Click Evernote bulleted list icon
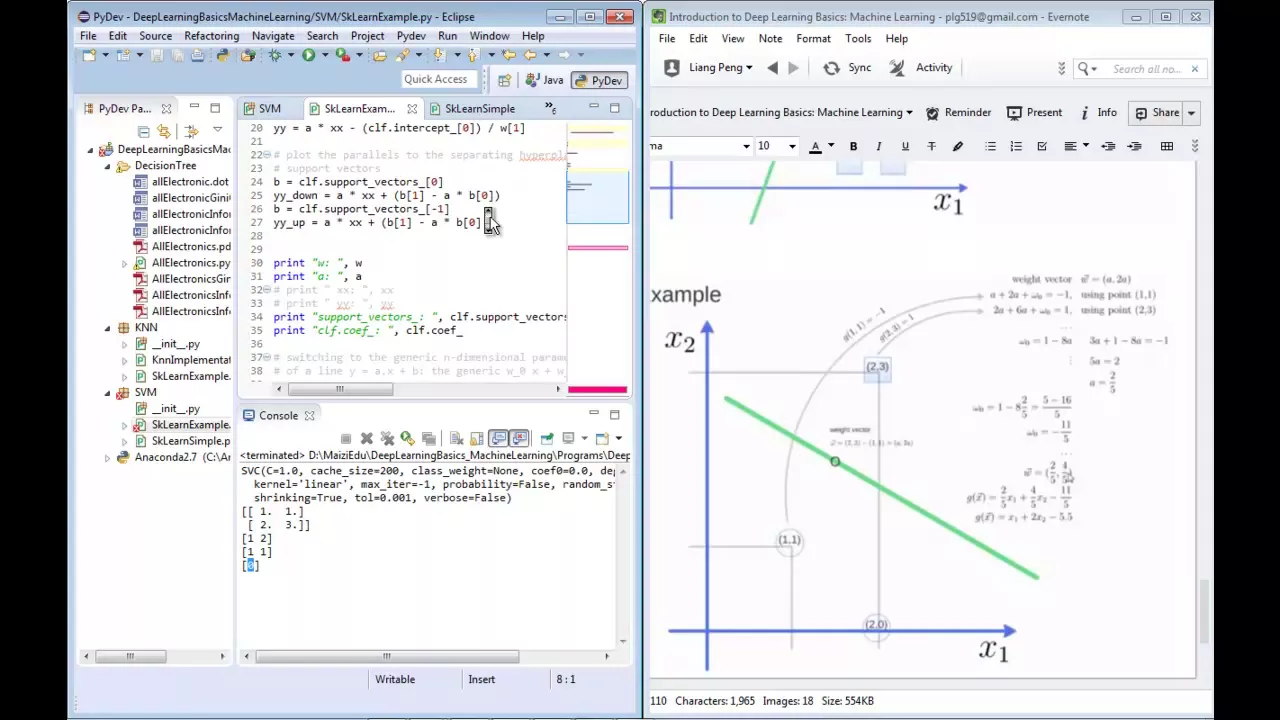The image size is (1280, 720). point(990,146)
